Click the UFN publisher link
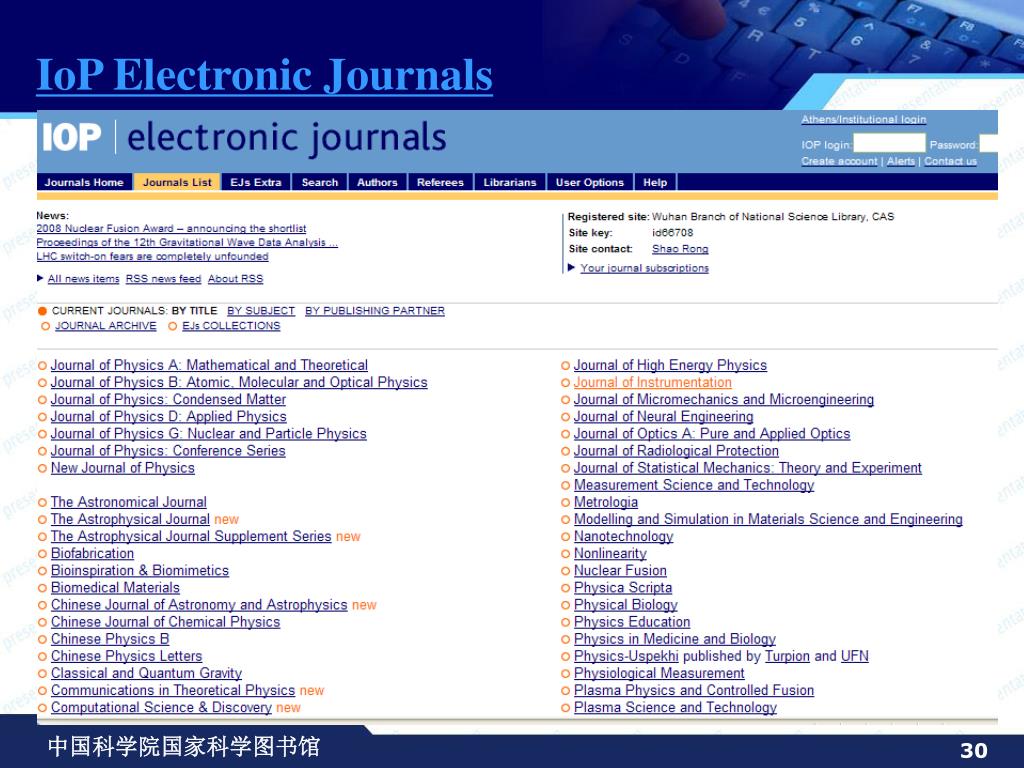The image size is (1024, 768). 855,656
